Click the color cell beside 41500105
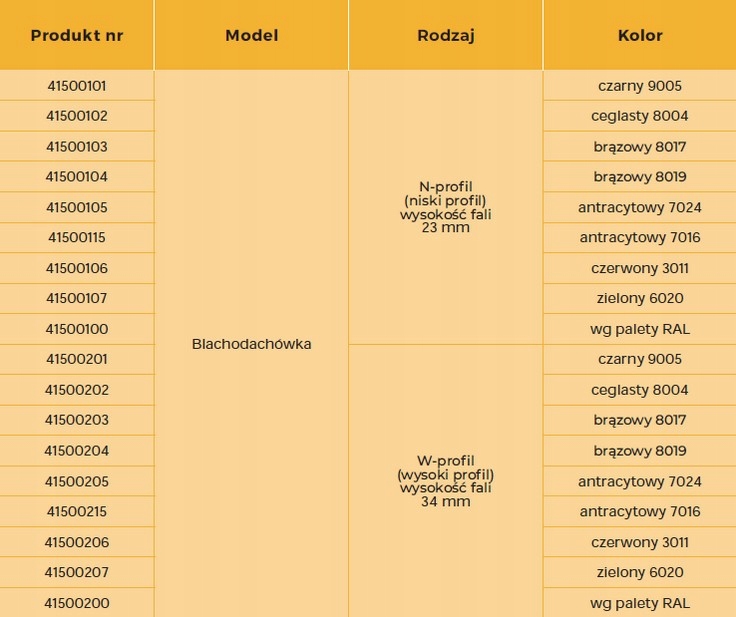Image resolution: width=736 pixels, height=617 pixels. [640, 208]
